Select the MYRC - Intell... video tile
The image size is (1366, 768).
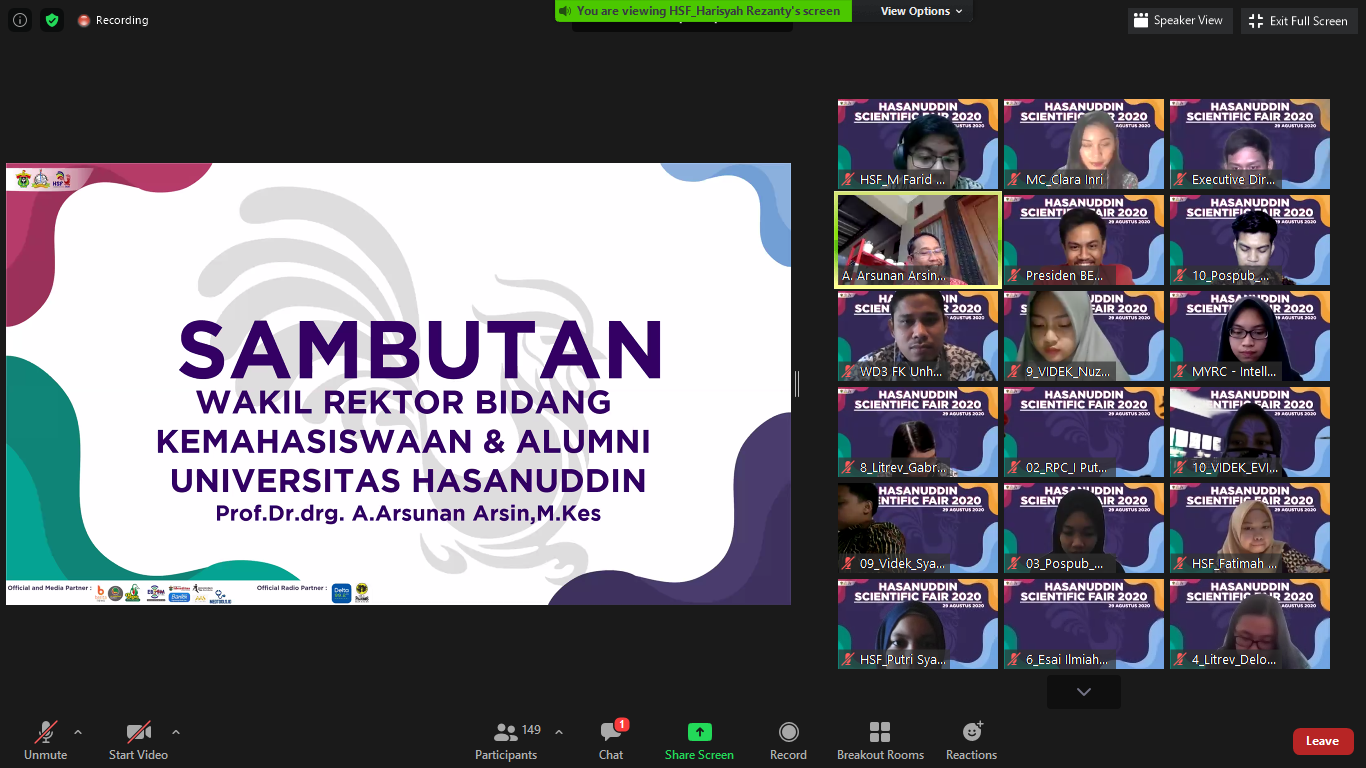[x=1250, y=336]
